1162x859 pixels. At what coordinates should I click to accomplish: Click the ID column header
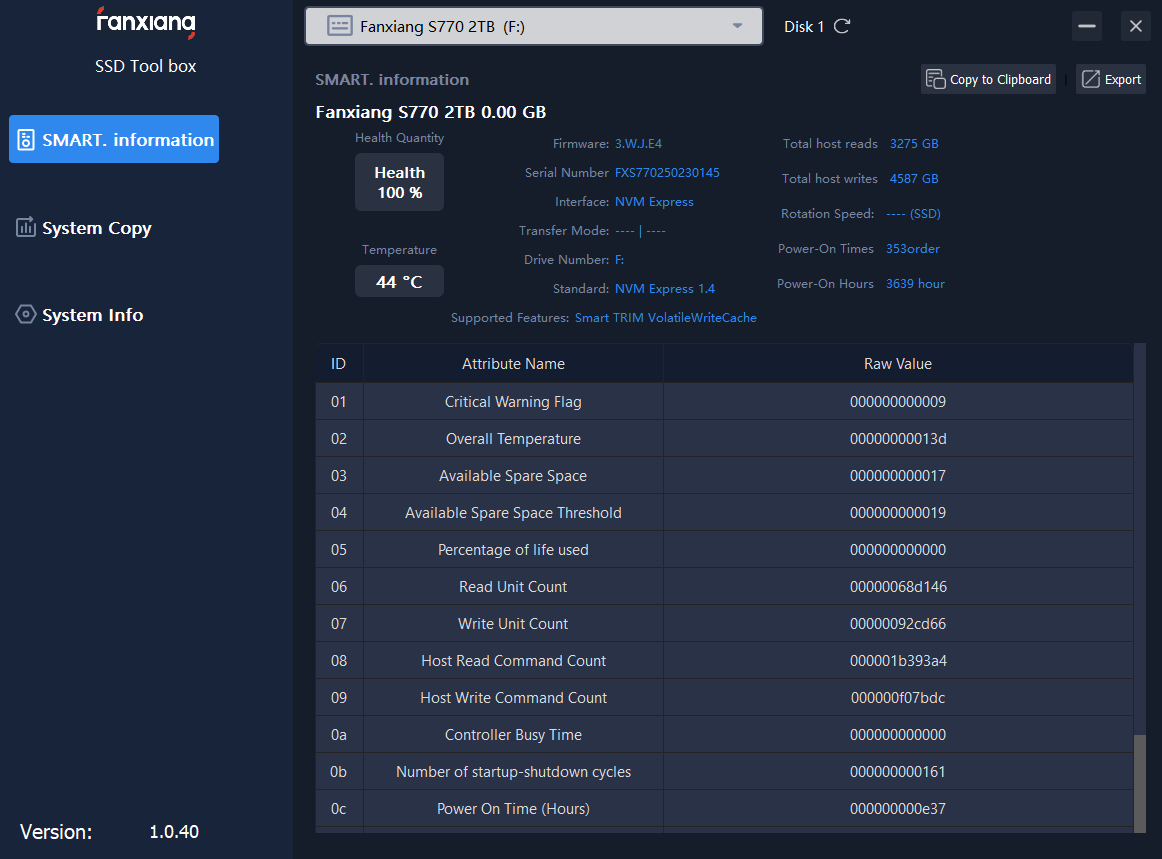coord(339,364)
